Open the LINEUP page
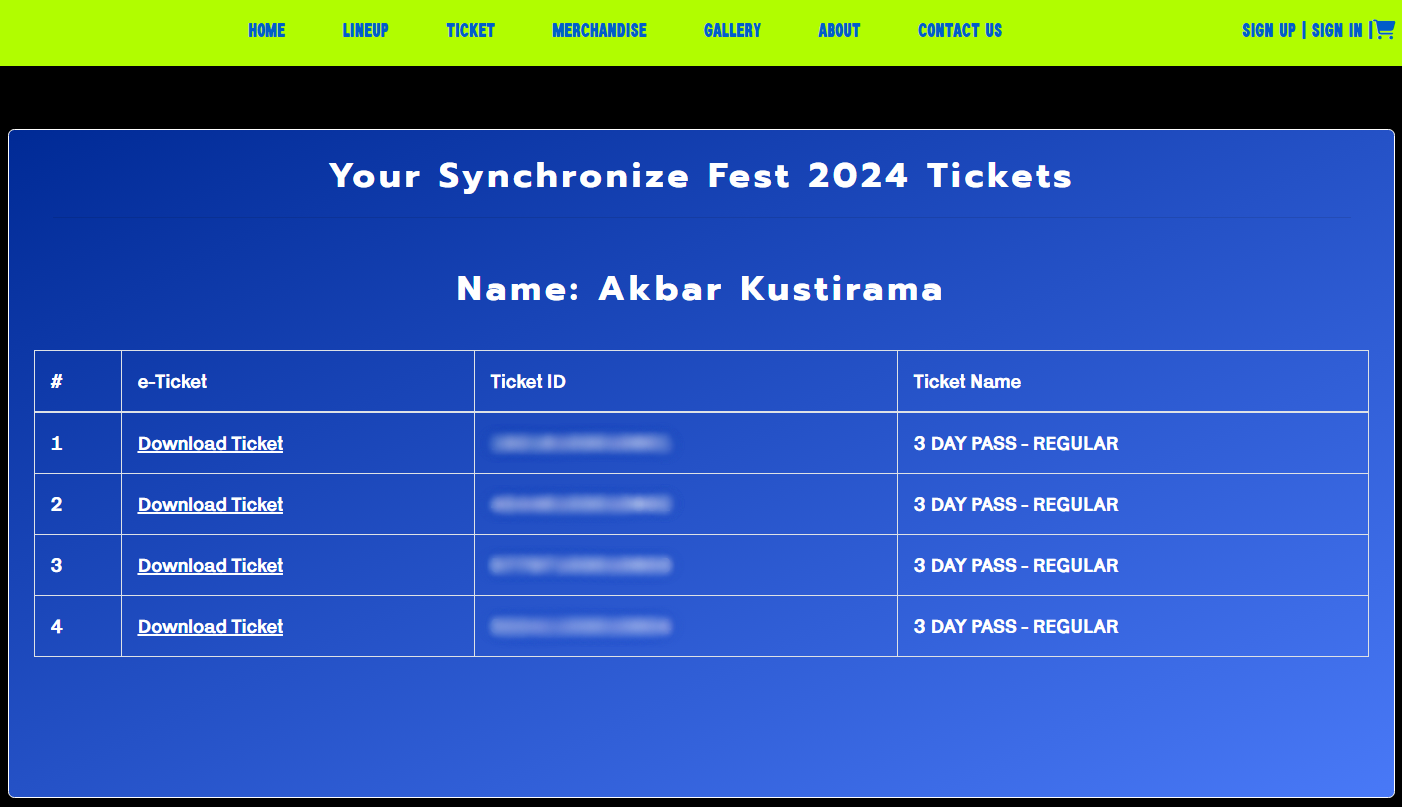The width and height of the screenshot is (1402, 807). click(365, 30)
